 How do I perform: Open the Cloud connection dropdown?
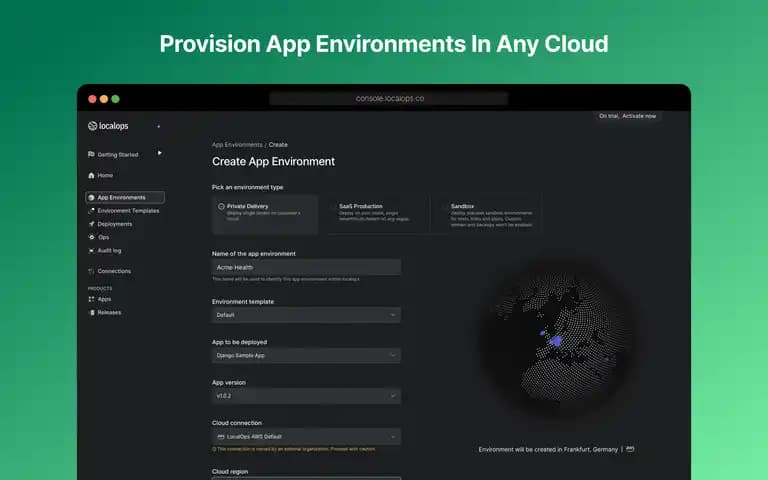click(307, 436)
